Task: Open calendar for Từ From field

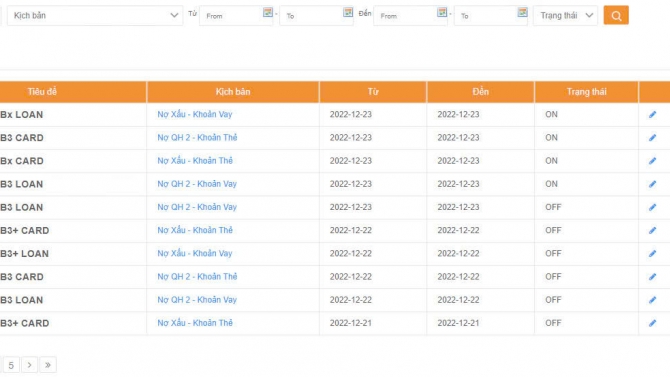Action: coord(267,12)
